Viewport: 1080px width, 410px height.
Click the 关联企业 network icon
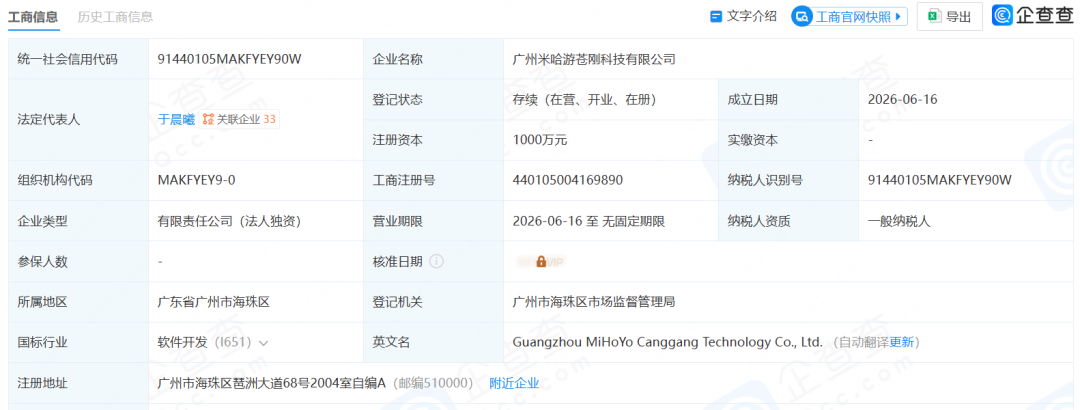pos(209,119)
